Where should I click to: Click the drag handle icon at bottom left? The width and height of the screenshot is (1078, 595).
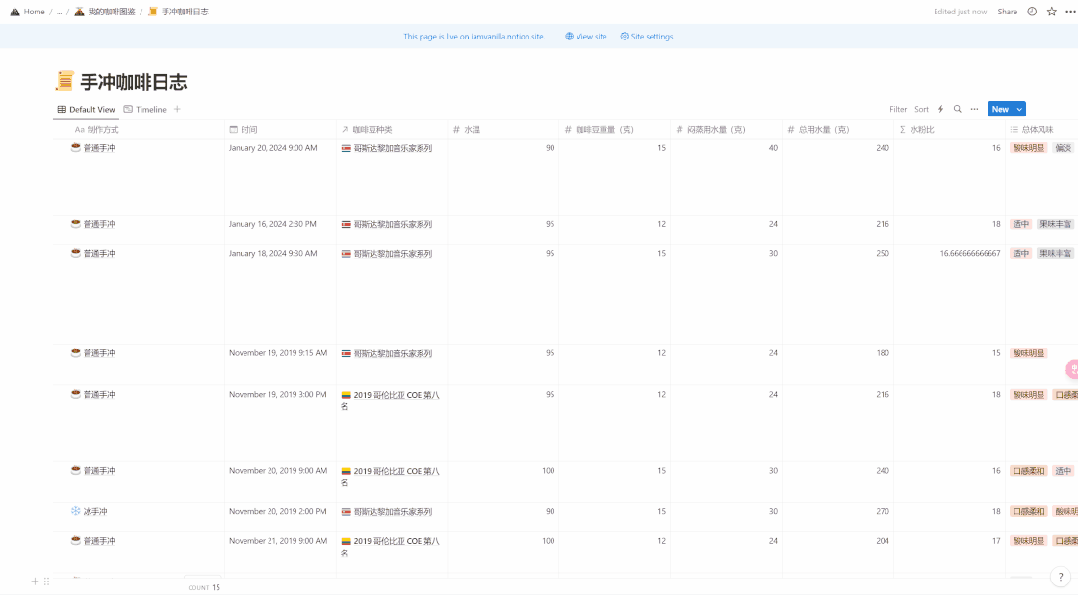[47, 581]
